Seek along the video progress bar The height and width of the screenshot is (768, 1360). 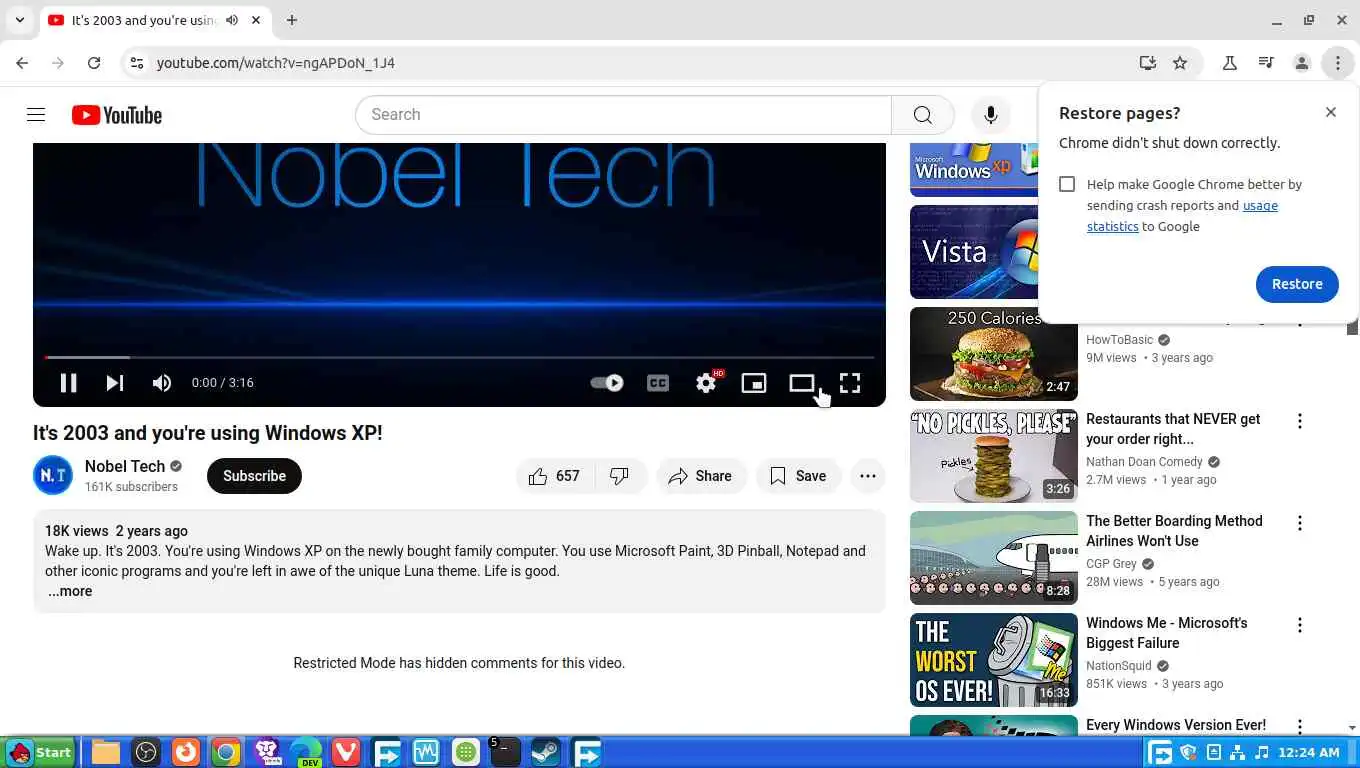tap(459, 357)
